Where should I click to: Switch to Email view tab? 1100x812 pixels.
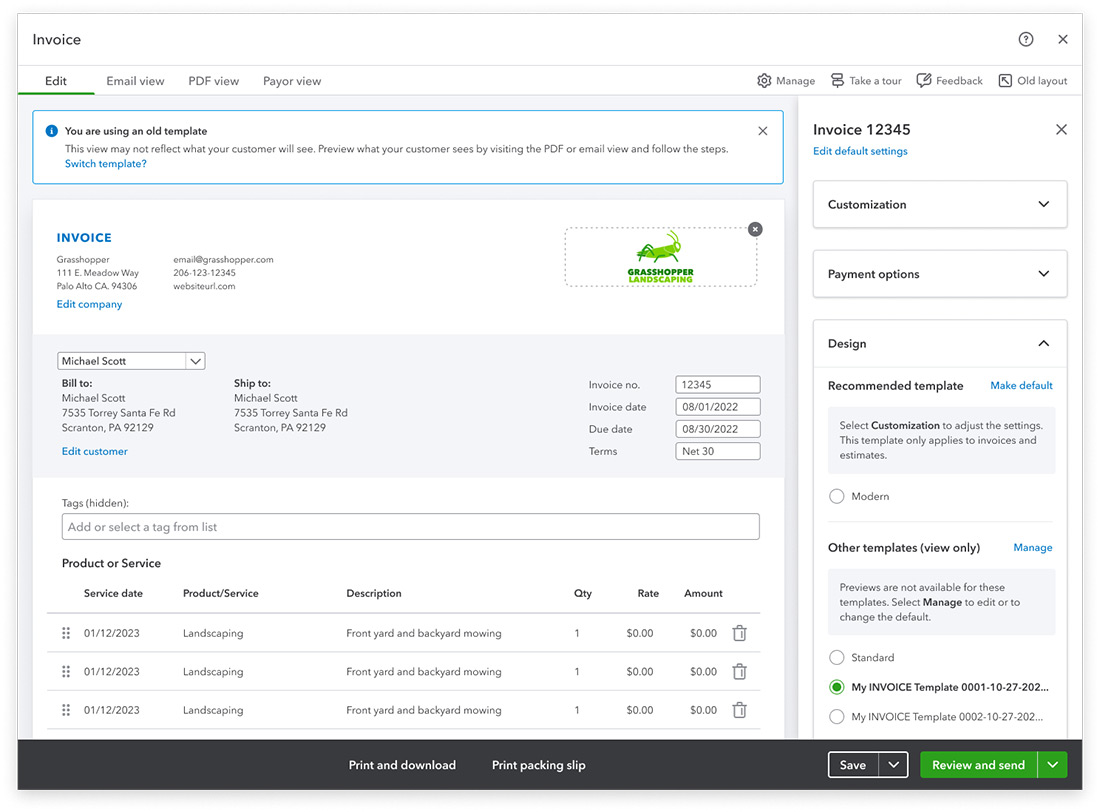[135, 81]
